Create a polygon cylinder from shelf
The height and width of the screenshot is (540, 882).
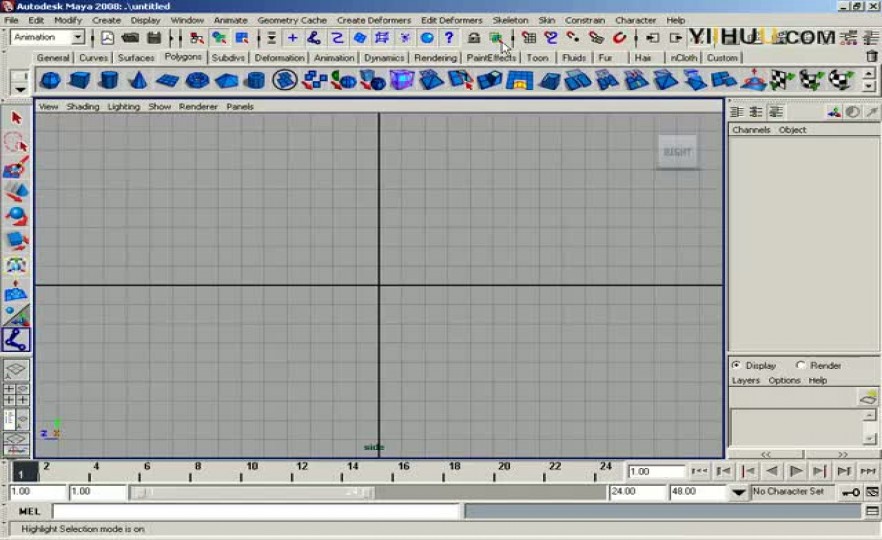pos(109,80)
